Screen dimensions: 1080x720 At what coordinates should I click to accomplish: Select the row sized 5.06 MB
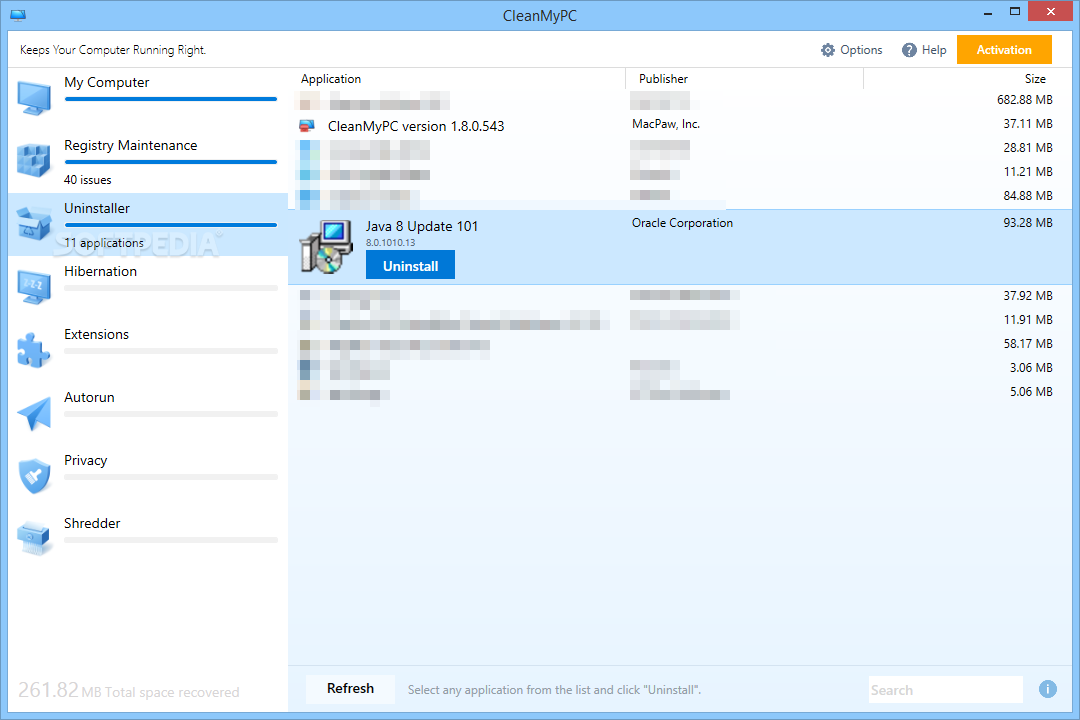(x=681, y=393)
